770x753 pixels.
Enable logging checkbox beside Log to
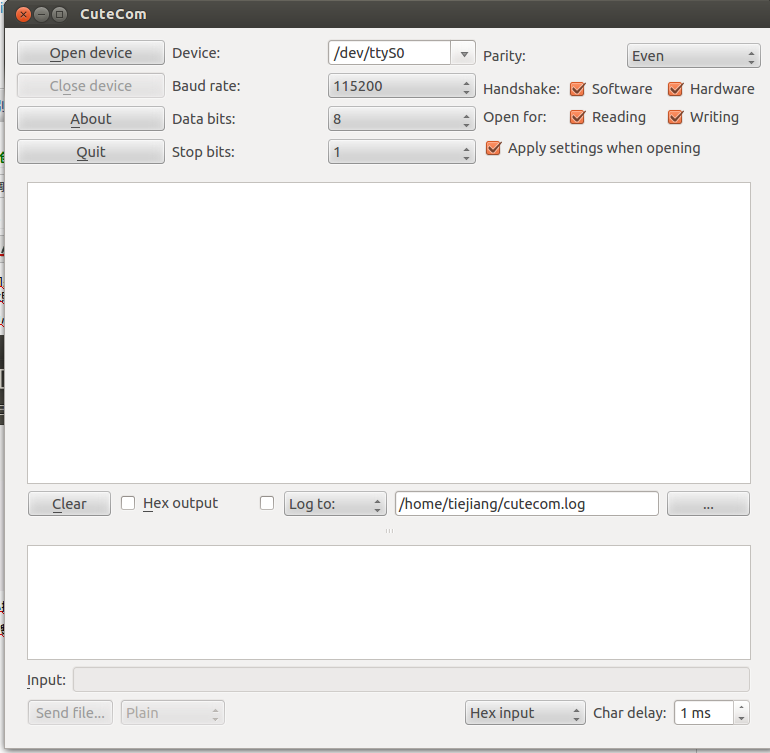pos(267,503)
